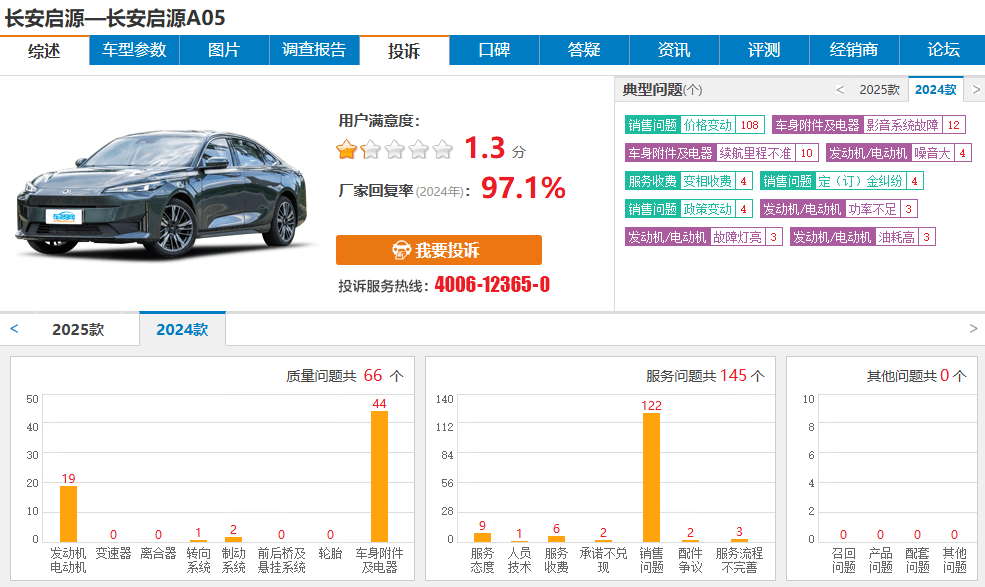Click the 转向系统 axis label
This screenshot has height=587, width=985.
(199, 560)
